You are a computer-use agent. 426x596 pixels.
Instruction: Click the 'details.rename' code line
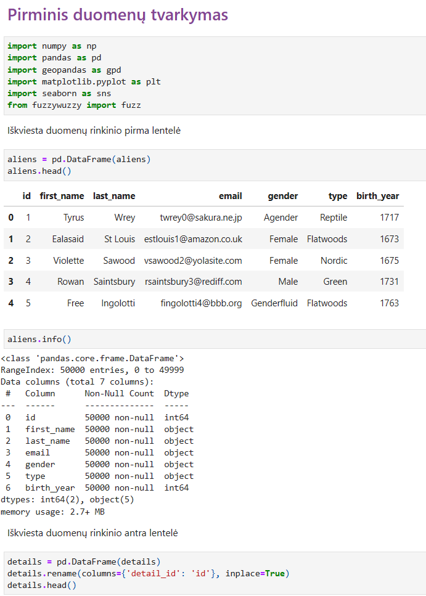[149, 573]
